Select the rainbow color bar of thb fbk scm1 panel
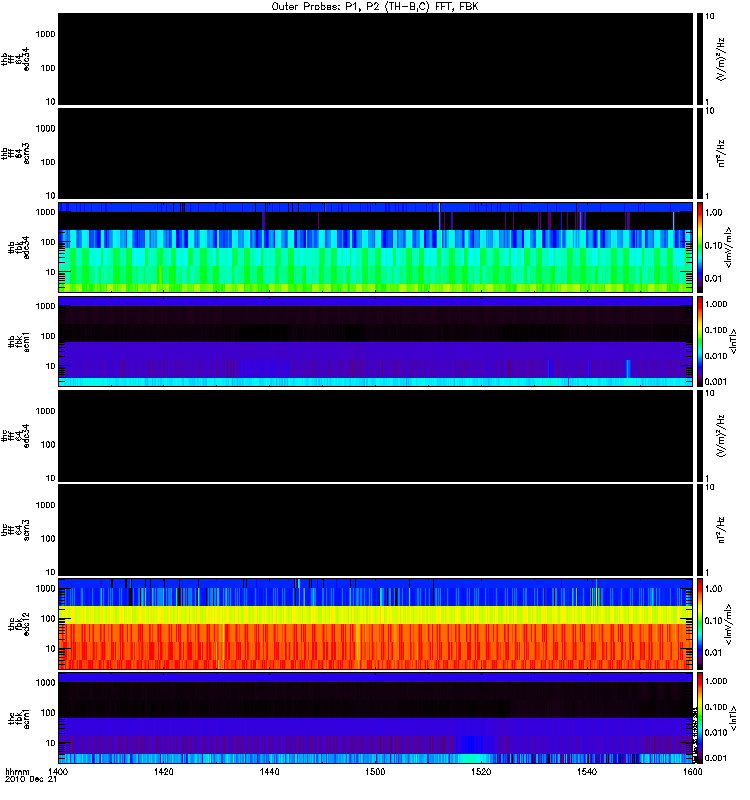This screenshot has width=750, height=800. tap(700, 341)
